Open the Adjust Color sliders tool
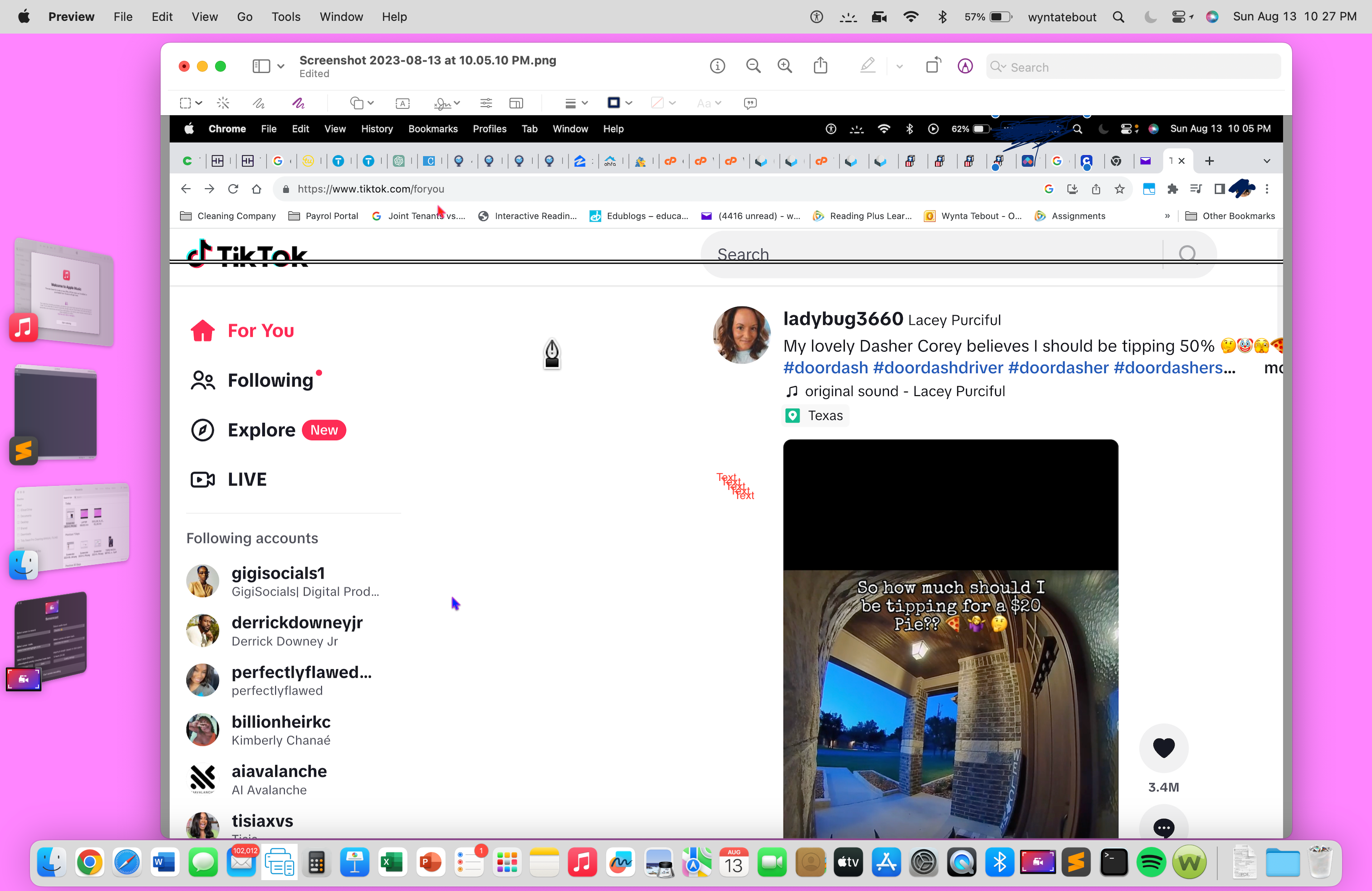Image resolution: width=1372 pixels, height=891 pixels. (x=486, y=103)
